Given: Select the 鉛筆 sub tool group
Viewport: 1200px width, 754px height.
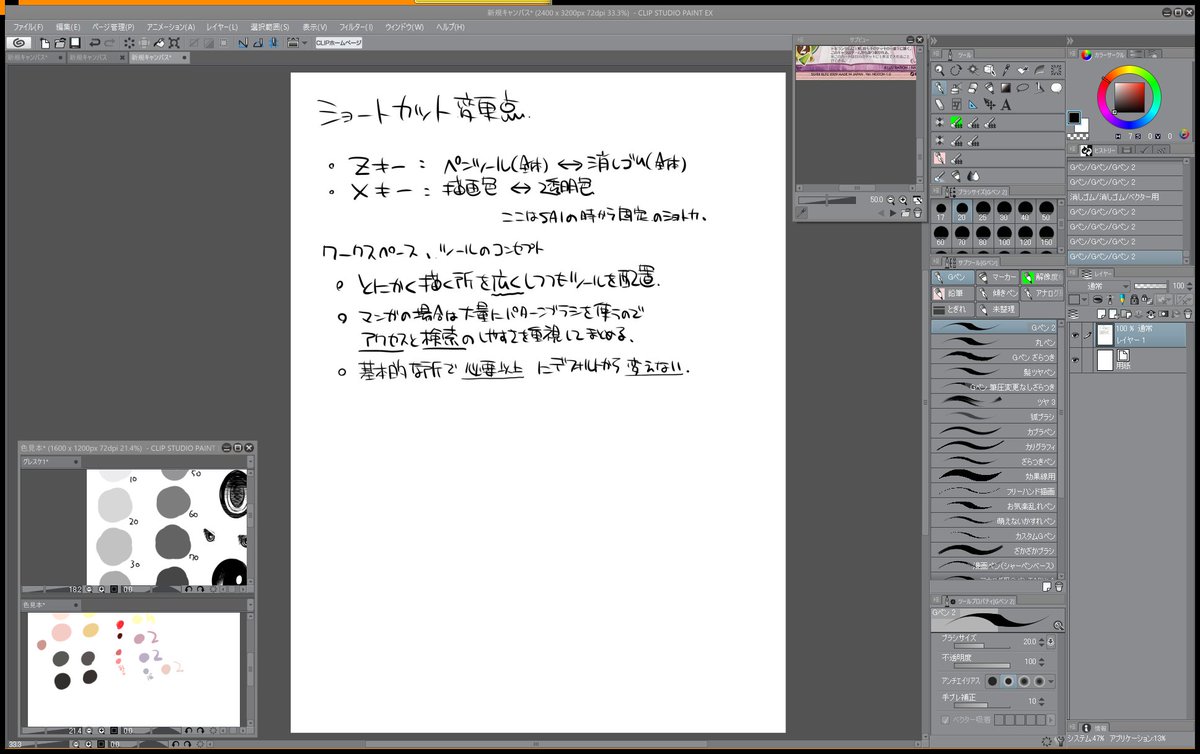Looking at the screenshot, I should coord(953,294).
